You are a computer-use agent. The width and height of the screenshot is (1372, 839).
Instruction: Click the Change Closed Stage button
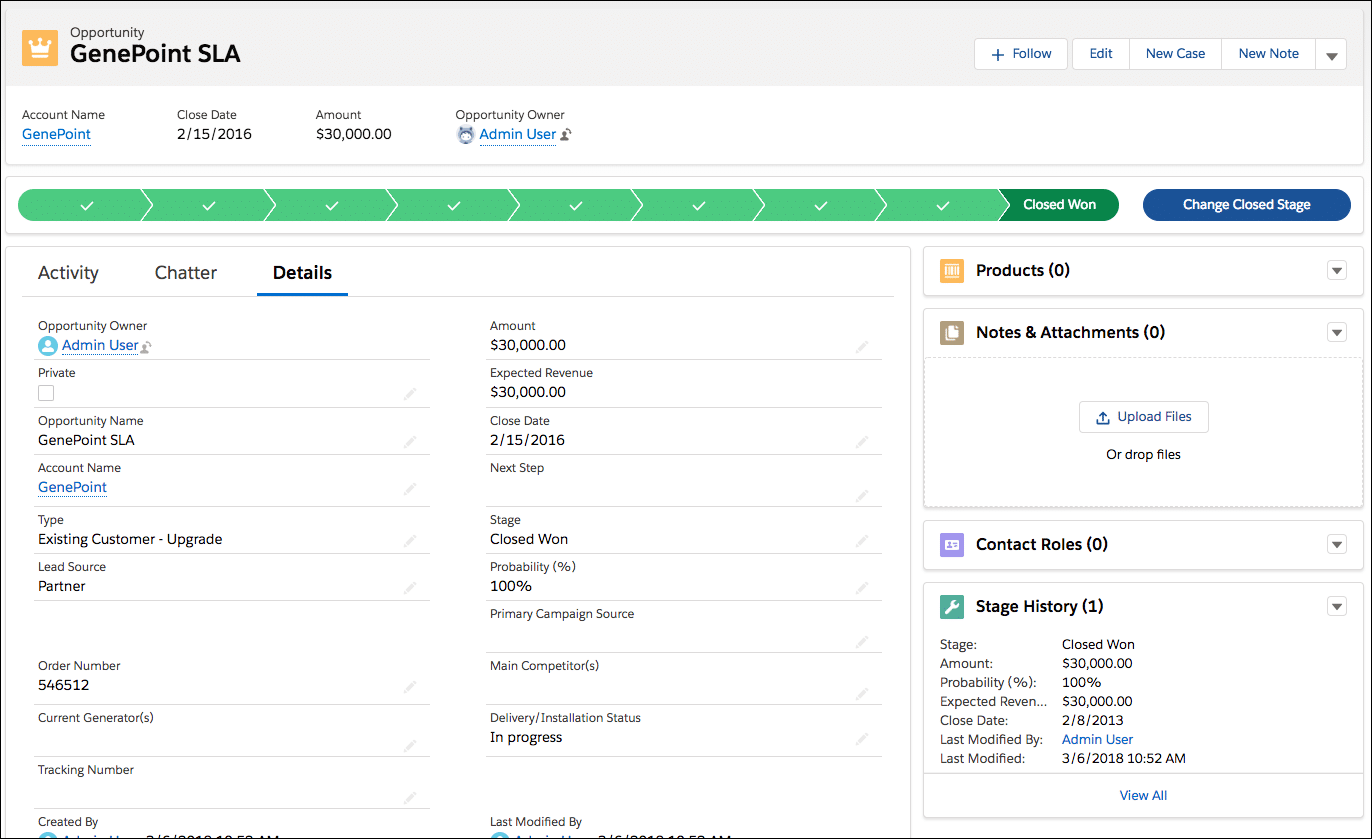click(x=1246, y=205)
